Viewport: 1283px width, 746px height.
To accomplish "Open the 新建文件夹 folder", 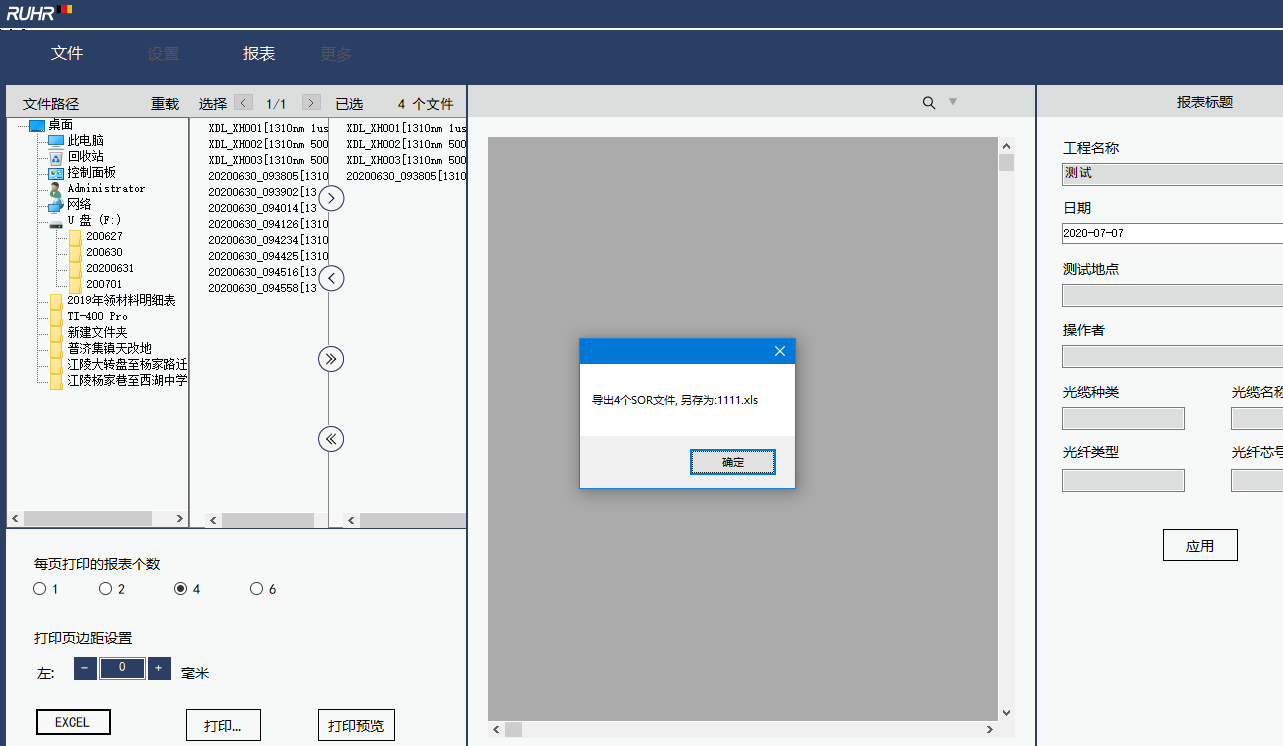I will (97, 332).
